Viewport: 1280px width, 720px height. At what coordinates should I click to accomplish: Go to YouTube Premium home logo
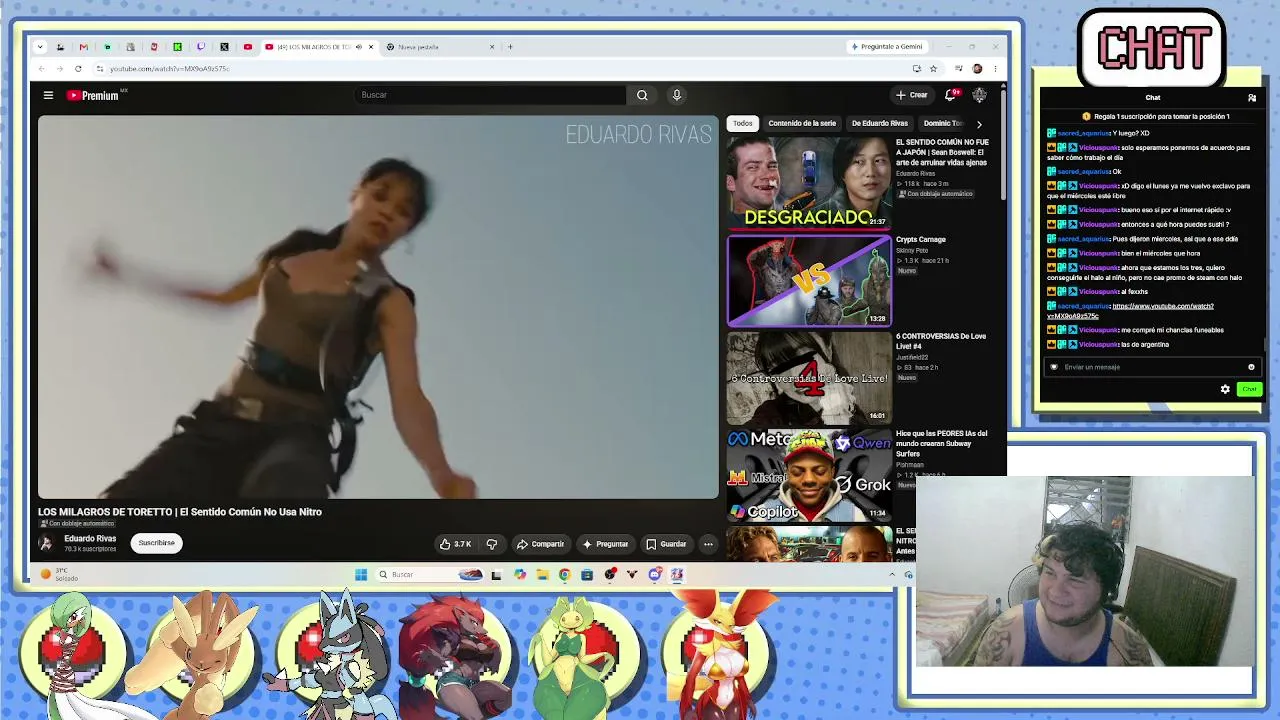[x=93, y=95]
